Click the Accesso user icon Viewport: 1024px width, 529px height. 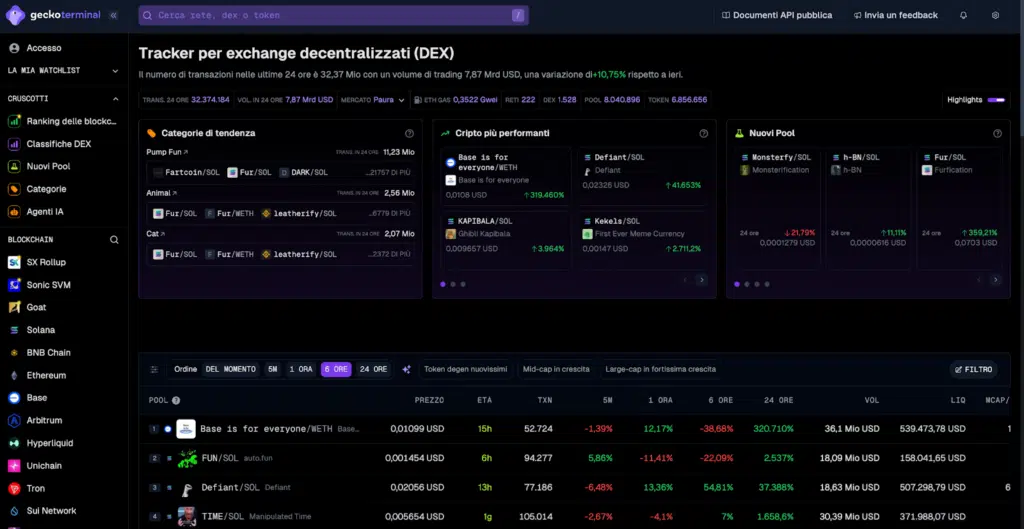(14, 48)
